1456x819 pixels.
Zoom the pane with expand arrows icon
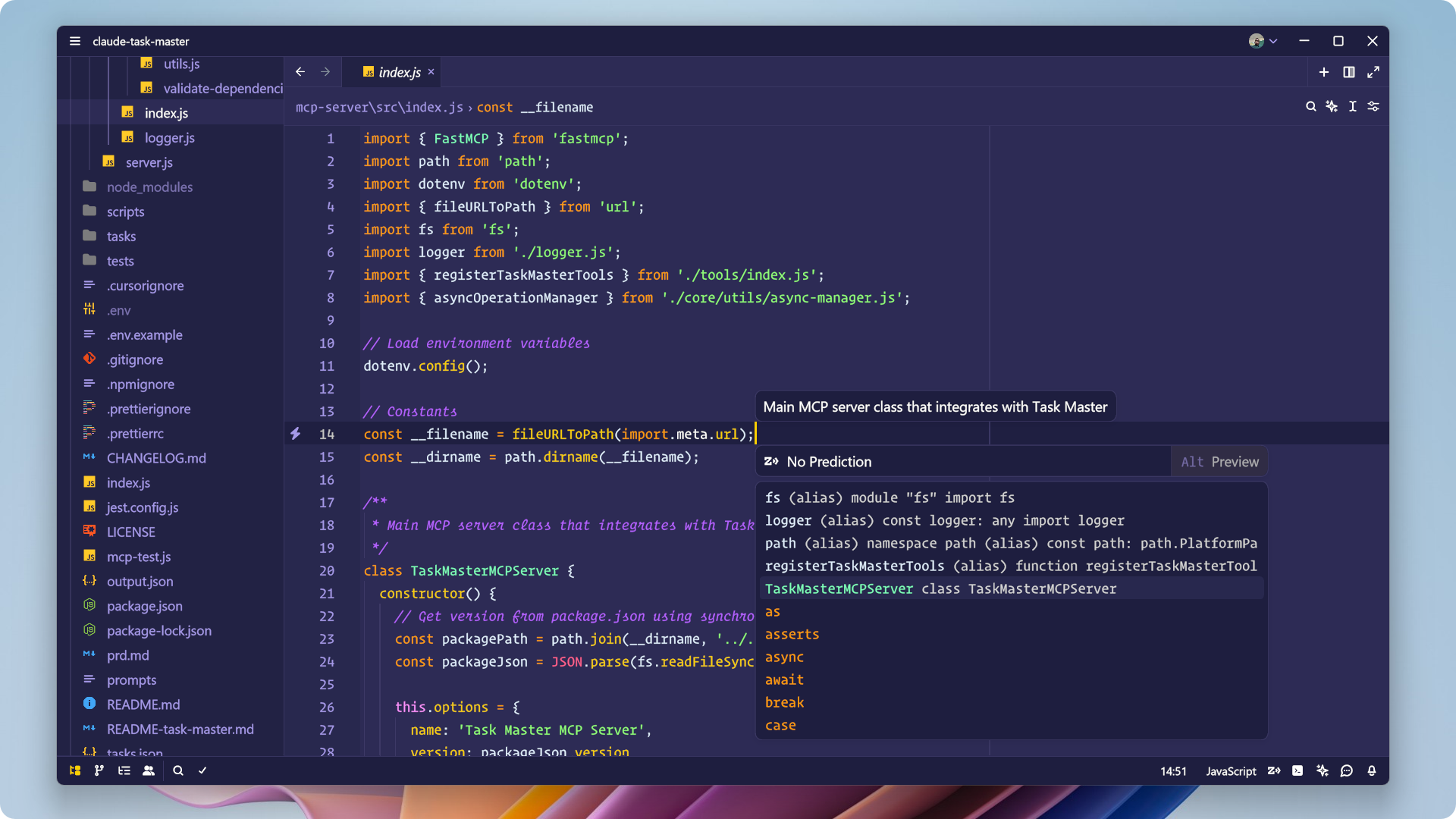coord(1373,72)
